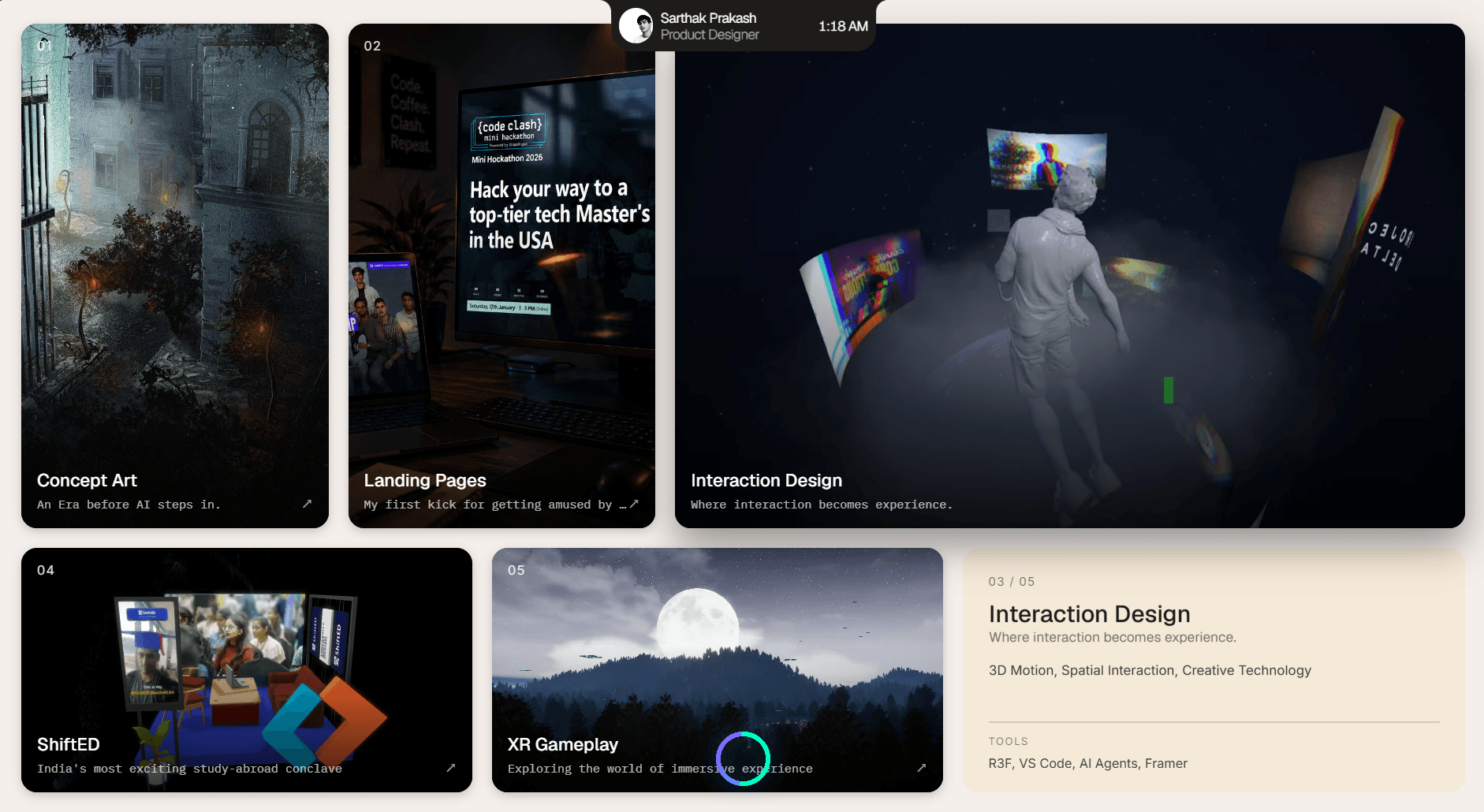Viewport: 1484px width, 812px height.
Task: Click the arrow icon on Landing Pages card
Action: (x=634, y=504)
